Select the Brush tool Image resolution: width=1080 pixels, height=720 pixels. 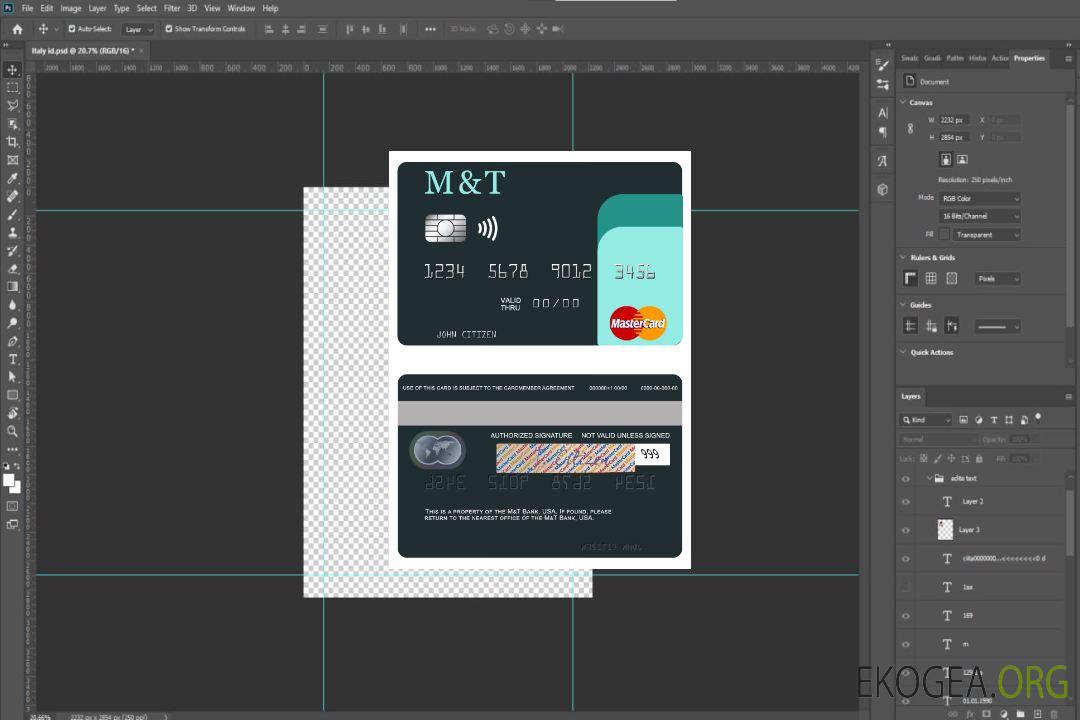coord(12,214)
